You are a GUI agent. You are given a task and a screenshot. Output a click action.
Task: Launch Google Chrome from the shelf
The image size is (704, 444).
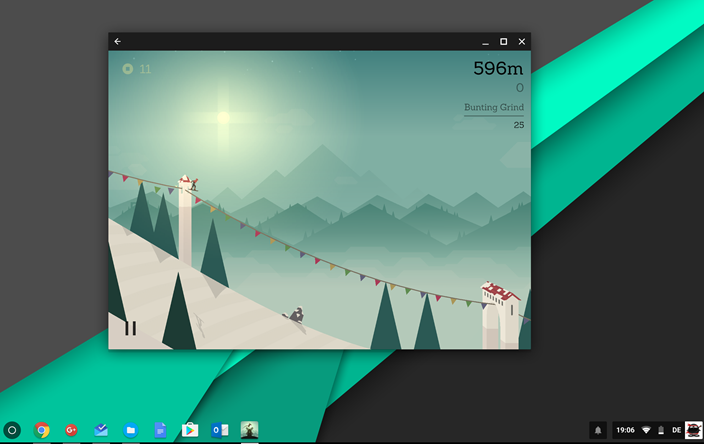pos(42,430)
